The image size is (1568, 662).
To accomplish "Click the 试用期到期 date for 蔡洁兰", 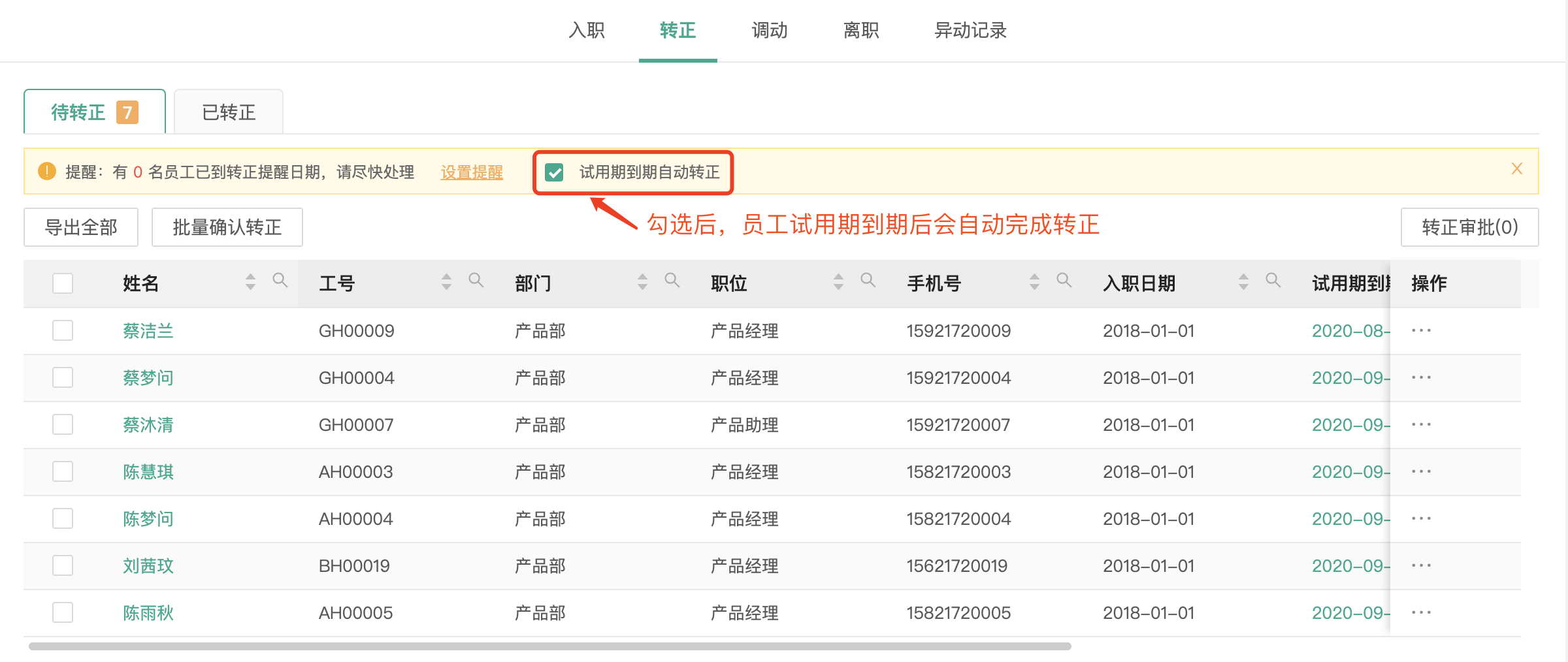I will coord(1350,331).
